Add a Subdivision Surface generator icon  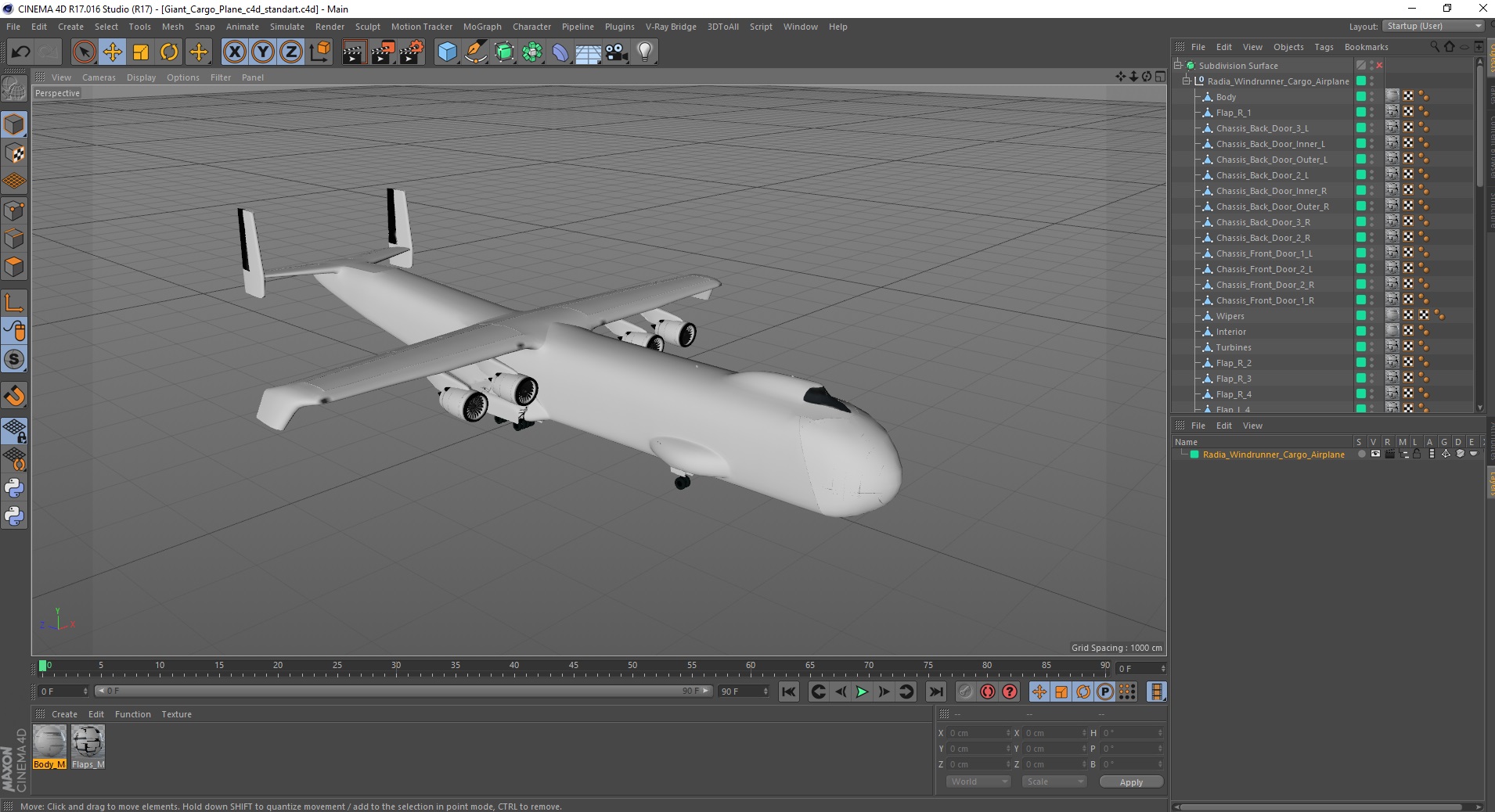pos(504,52)
